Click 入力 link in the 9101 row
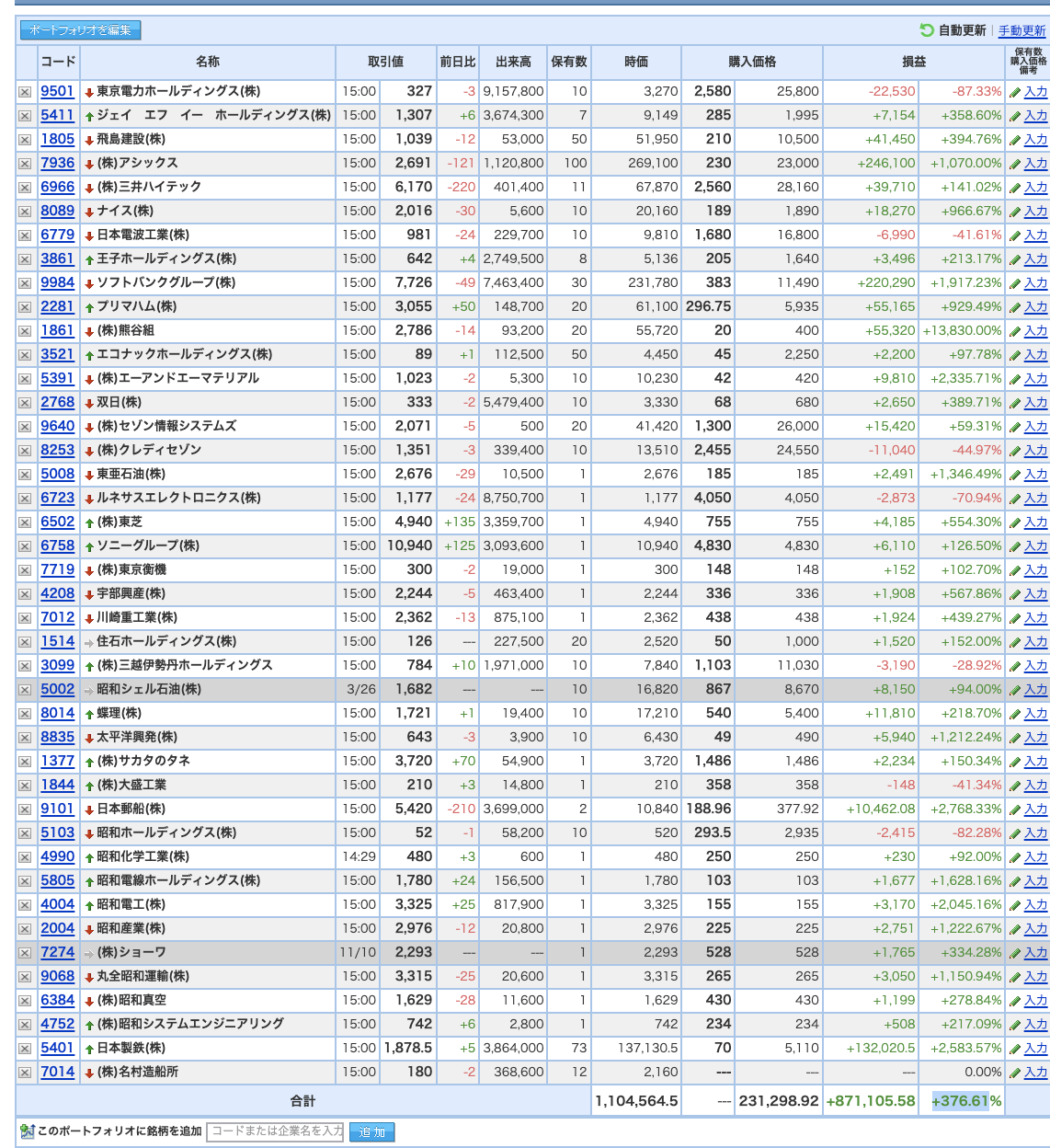 tap(1035, 809)
